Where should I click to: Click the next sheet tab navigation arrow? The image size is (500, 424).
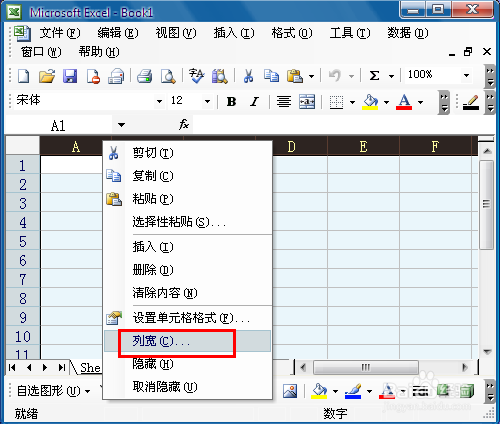[x=45, y=368]
